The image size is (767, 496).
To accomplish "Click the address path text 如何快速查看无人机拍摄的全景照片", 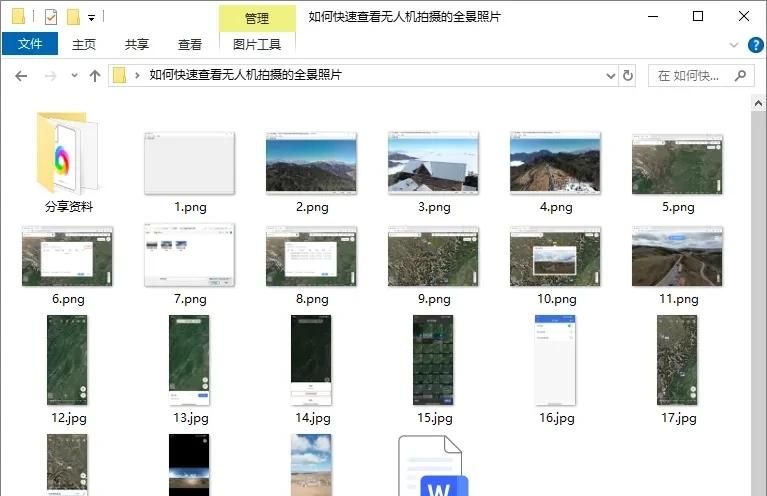I will pos(245,75).
